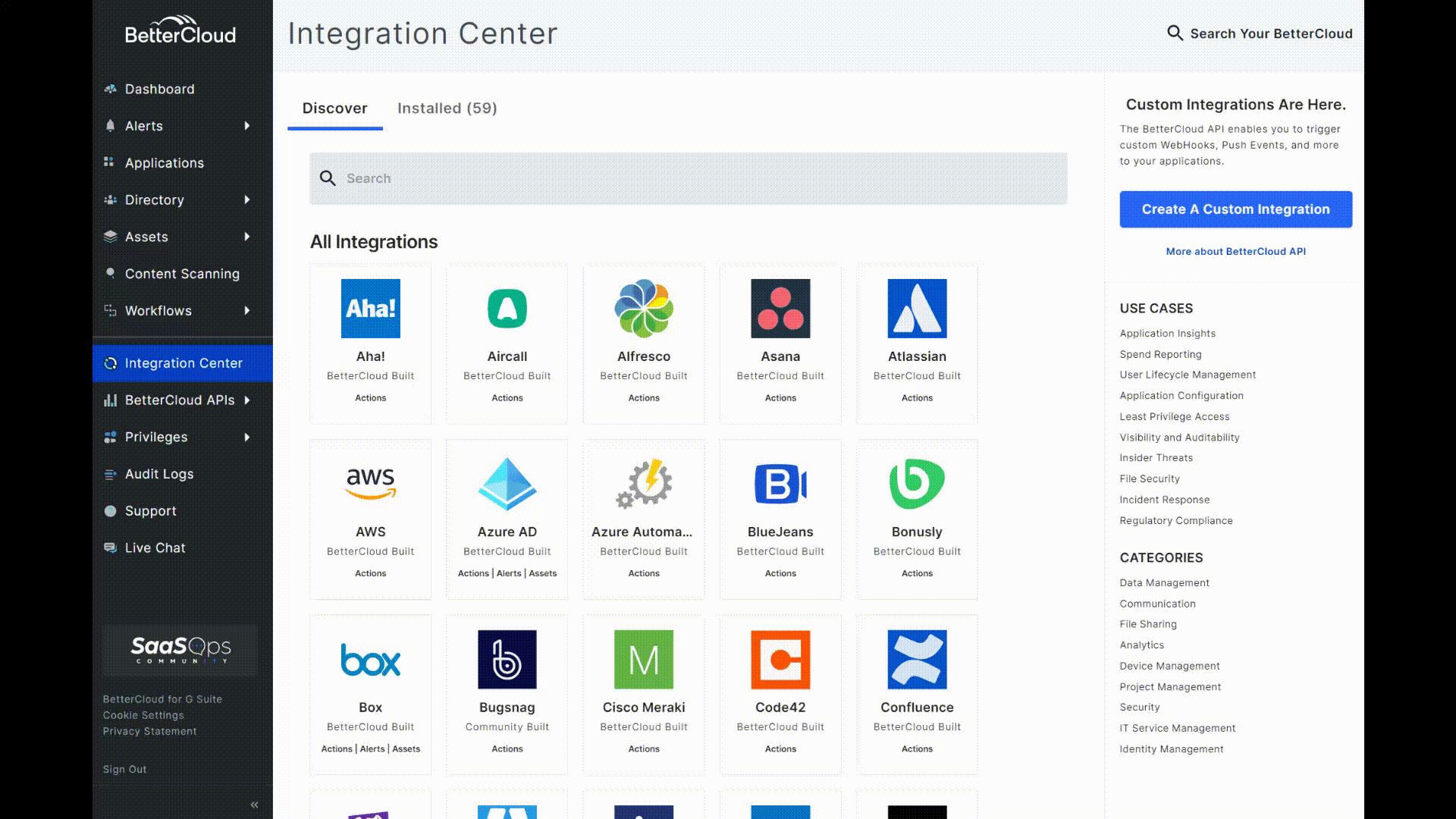
Task: Select the Device Management category
Action: (x=1170, y=666)
